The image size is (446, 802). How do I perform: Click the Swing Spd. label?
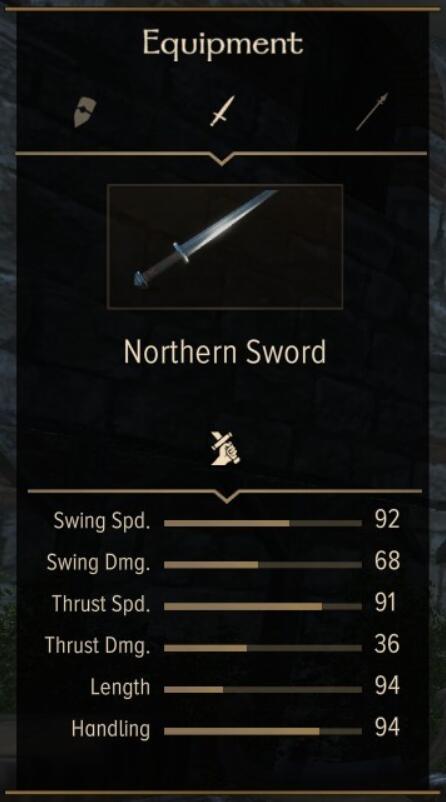tap(102, 522)
